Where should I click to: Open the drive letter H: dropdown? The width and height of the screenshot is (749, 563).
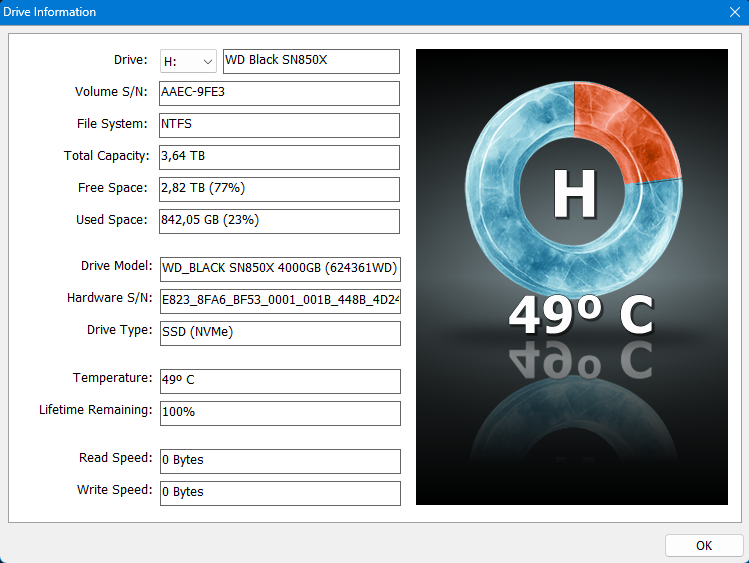pyautogui.click(x=188, y=61)
